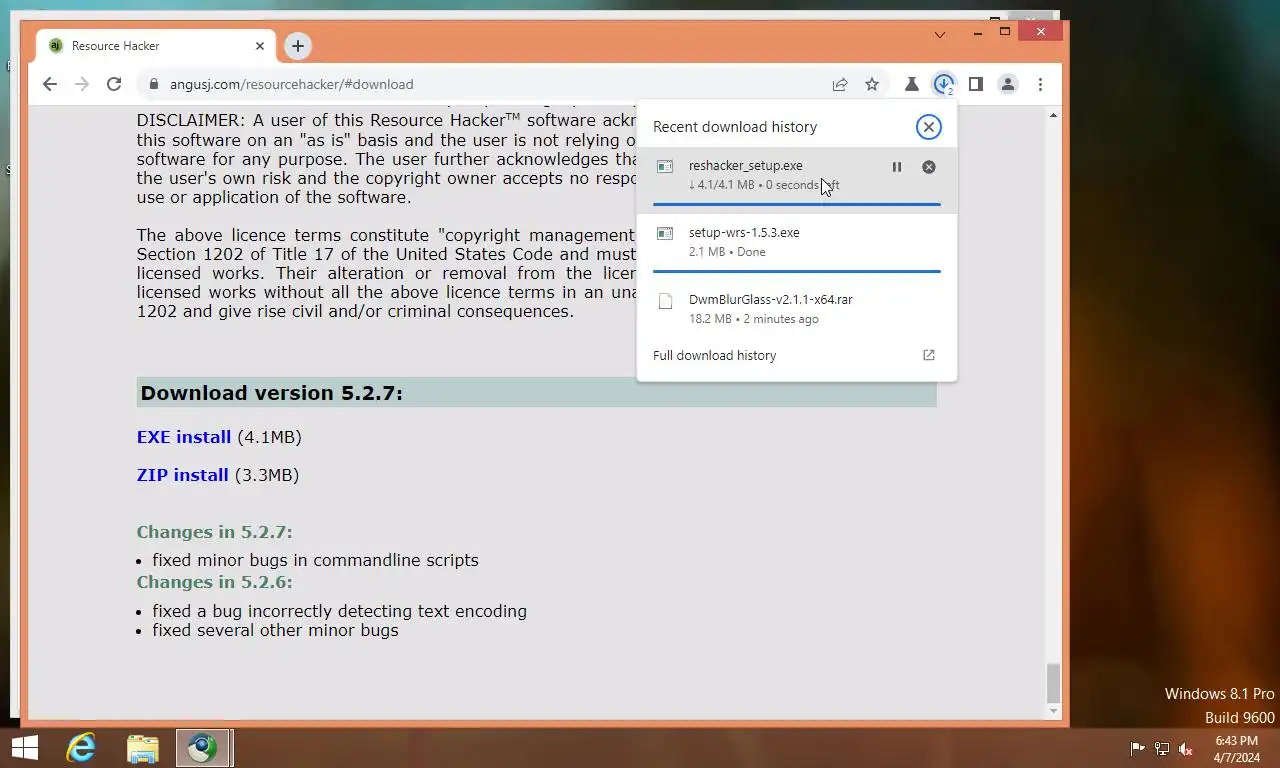Click the tab search chevron
1280x768 pixels.
click(939, 35)
